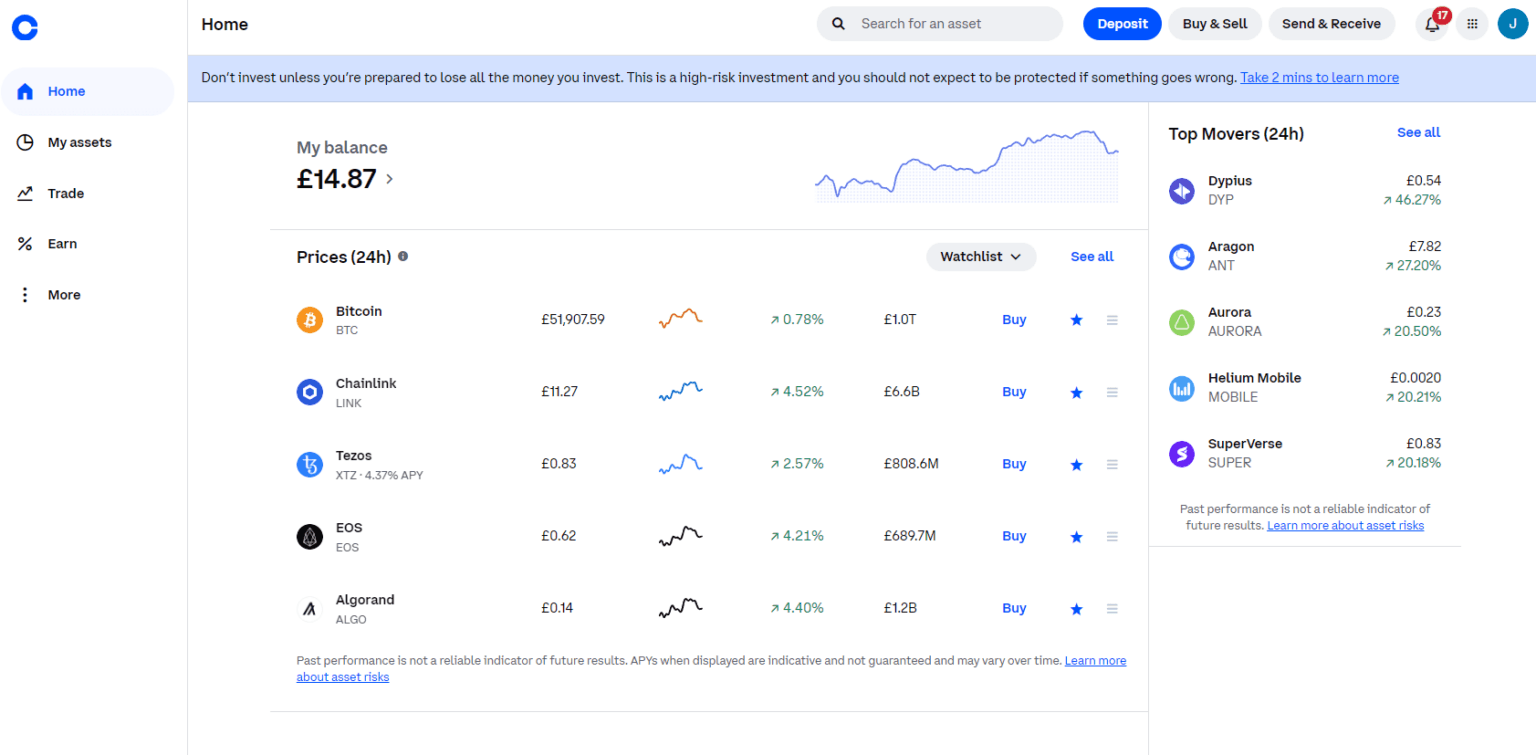Go to Home in the sidebar
This screenshot has height=755, width=1536.
click(x=88, y=91)
